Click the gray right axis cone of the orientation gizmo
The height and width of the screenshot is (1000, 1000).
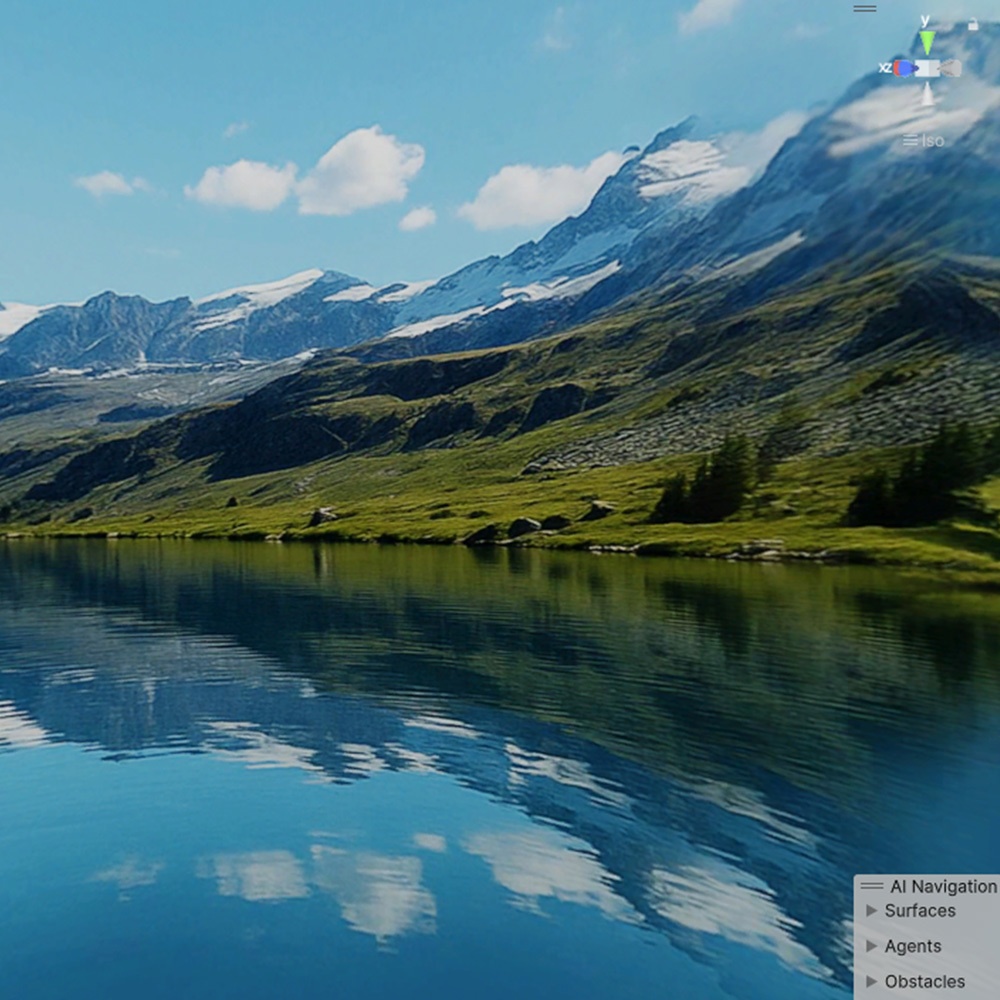click(950, 68)
